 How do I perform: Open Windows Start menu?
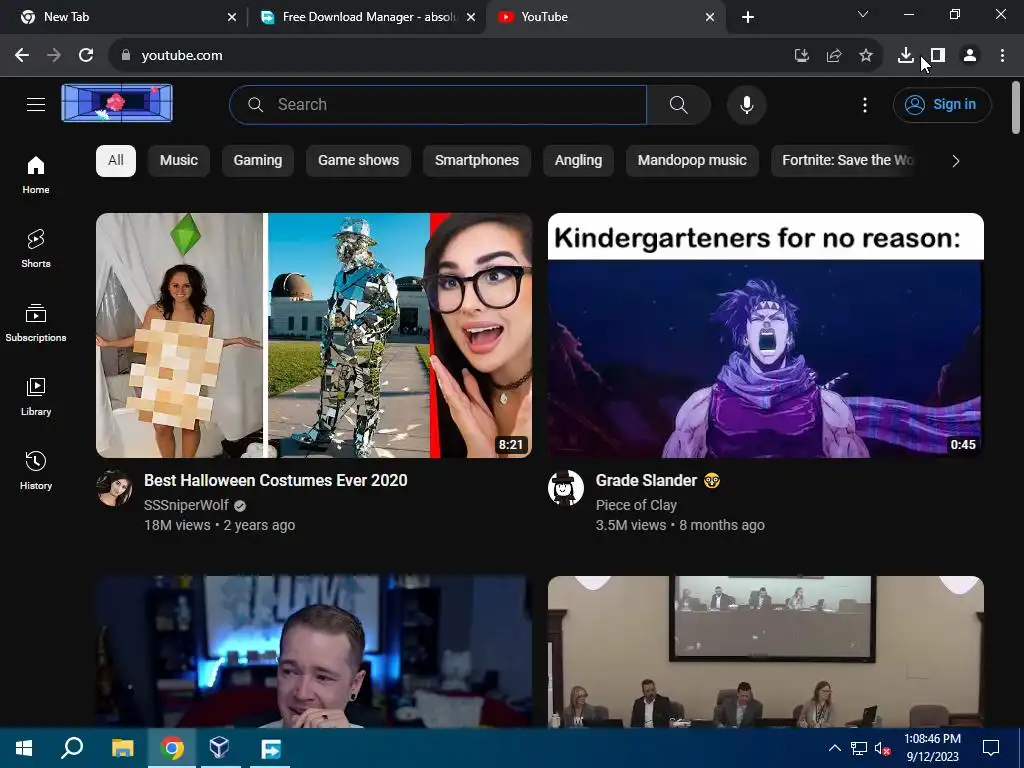(x=24, y=748)
